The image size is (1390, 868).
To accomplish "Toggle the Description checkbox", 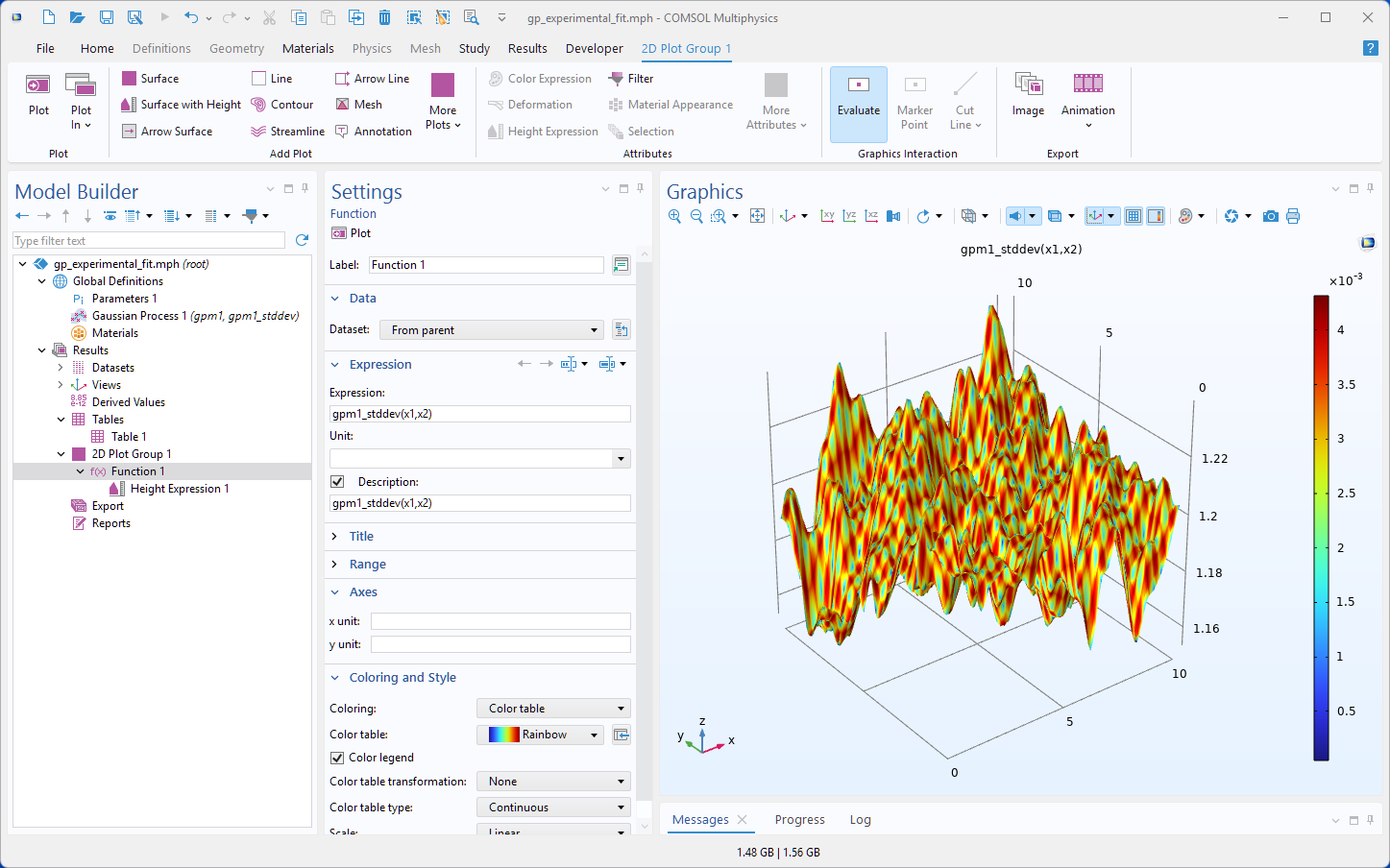I will click(337, 482).
